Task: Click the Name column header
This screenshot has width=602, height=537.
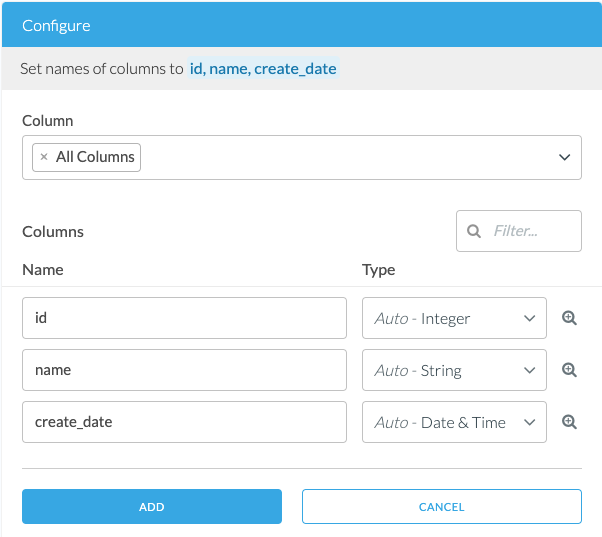Action: click(x=43, y=269)
